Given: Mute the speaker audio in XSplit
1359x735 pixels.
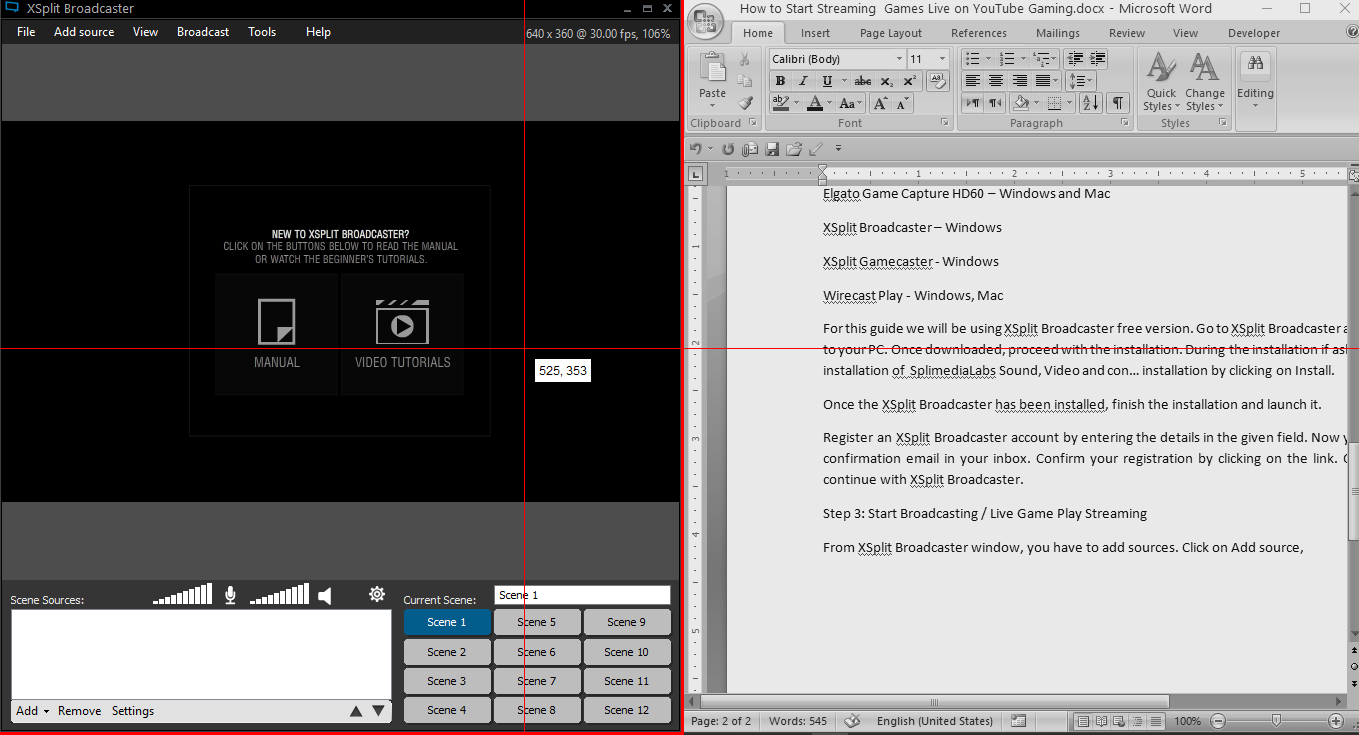Looking at the screenshot, I should (x=324, y=596).
